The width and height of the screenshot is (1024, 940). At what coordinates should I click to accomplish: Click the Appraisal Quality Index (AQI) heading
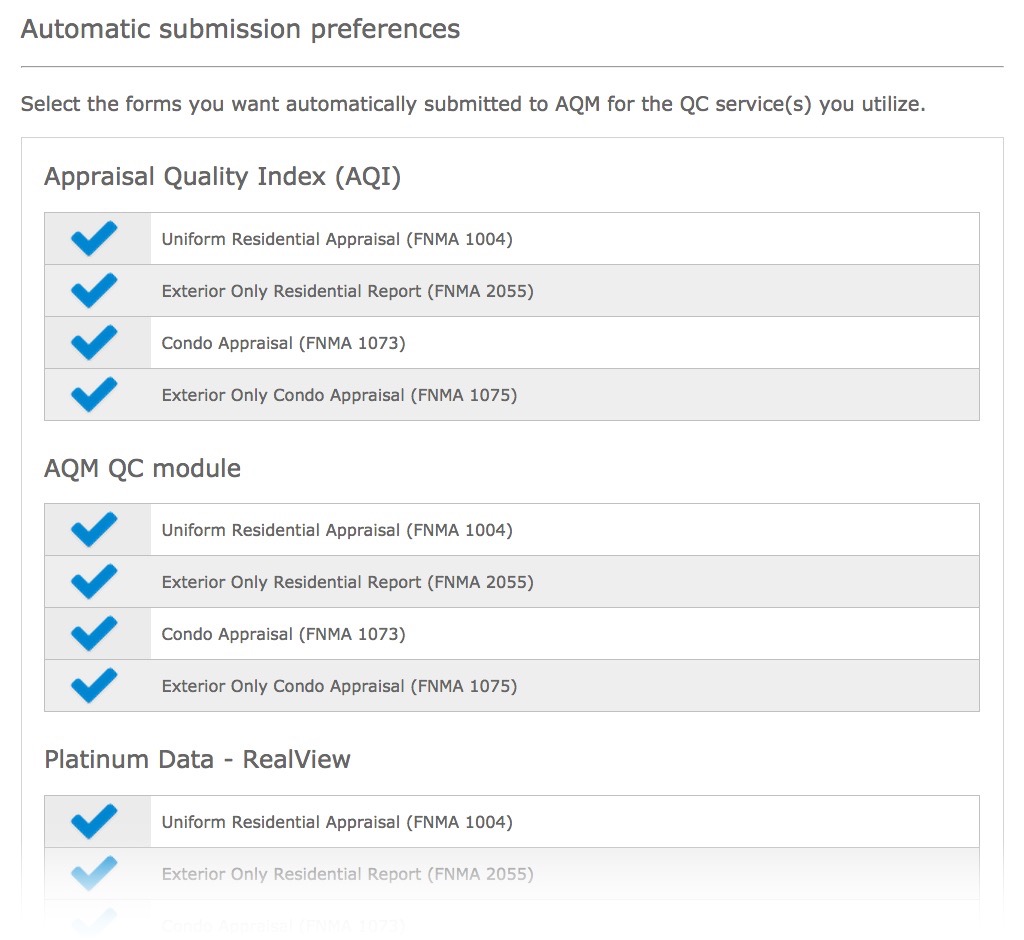(222, 177)
